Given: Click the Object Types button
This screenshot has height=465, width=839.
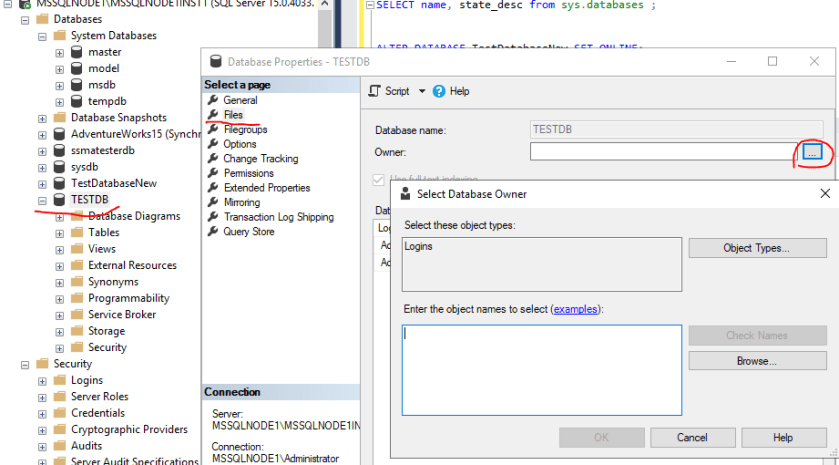Looking at the screenshot, I should pyautogui.click(x=756, y=248).
